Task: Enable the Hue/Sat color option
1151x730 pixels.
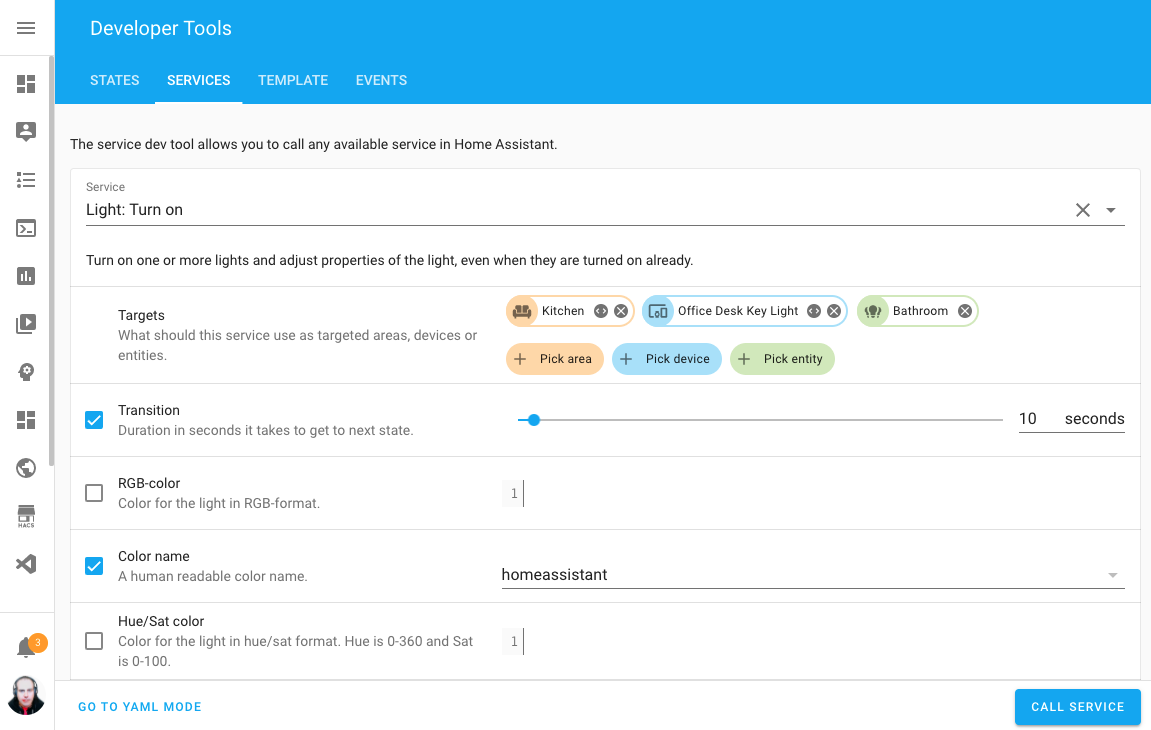Action: pos(94,641)
